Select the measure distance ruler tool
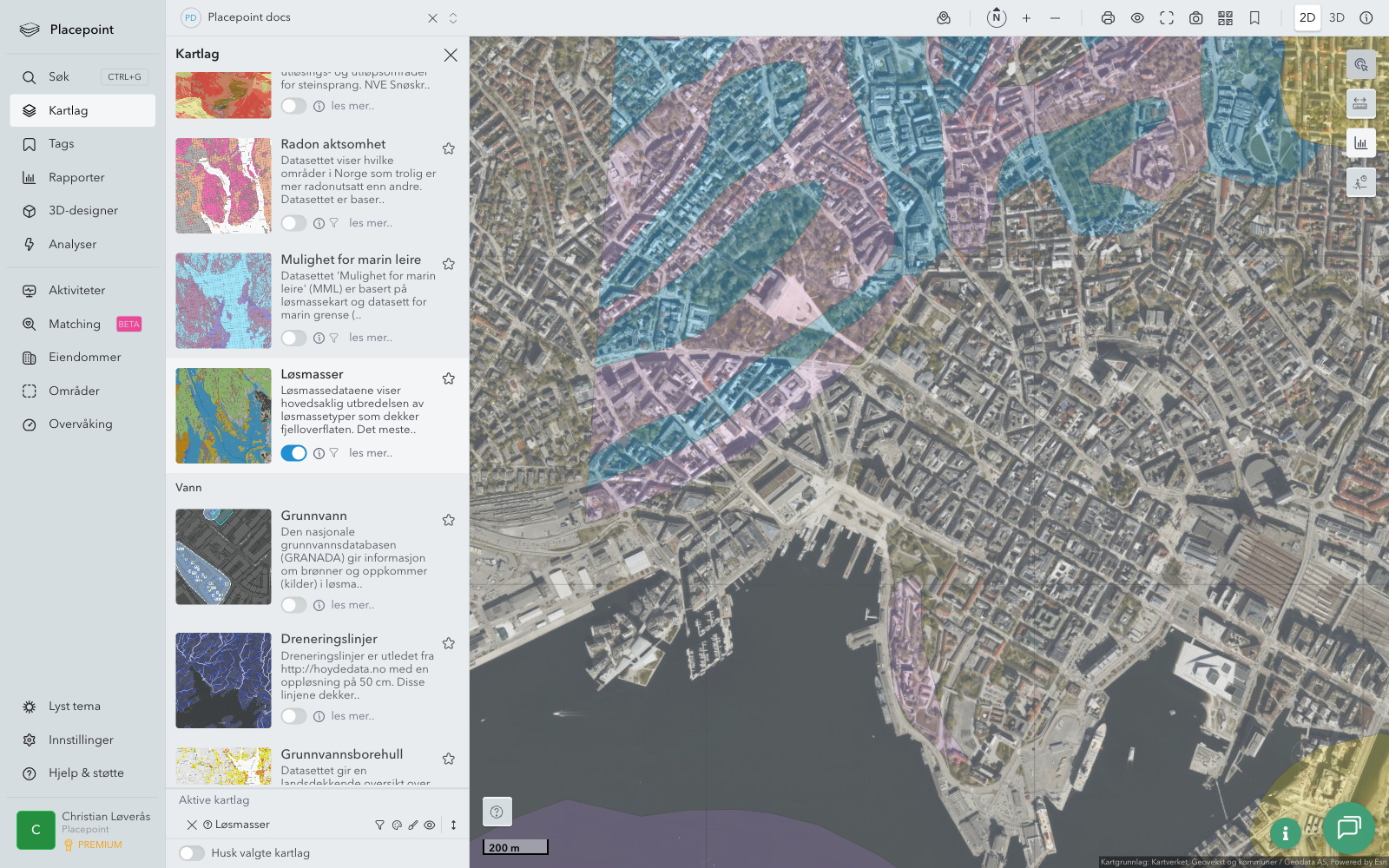 point(1360,103)
